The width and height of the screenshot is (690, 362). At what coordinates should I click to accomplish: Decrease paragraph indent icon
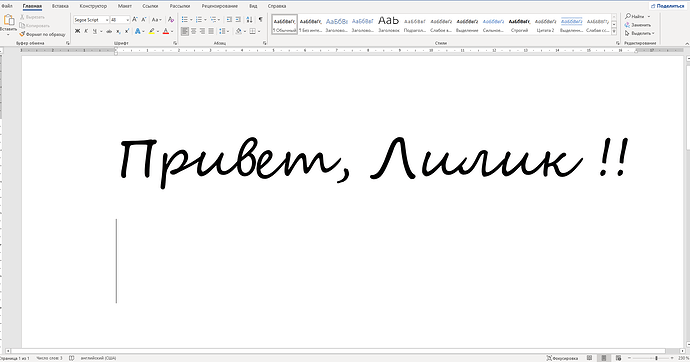click(229, 20)
